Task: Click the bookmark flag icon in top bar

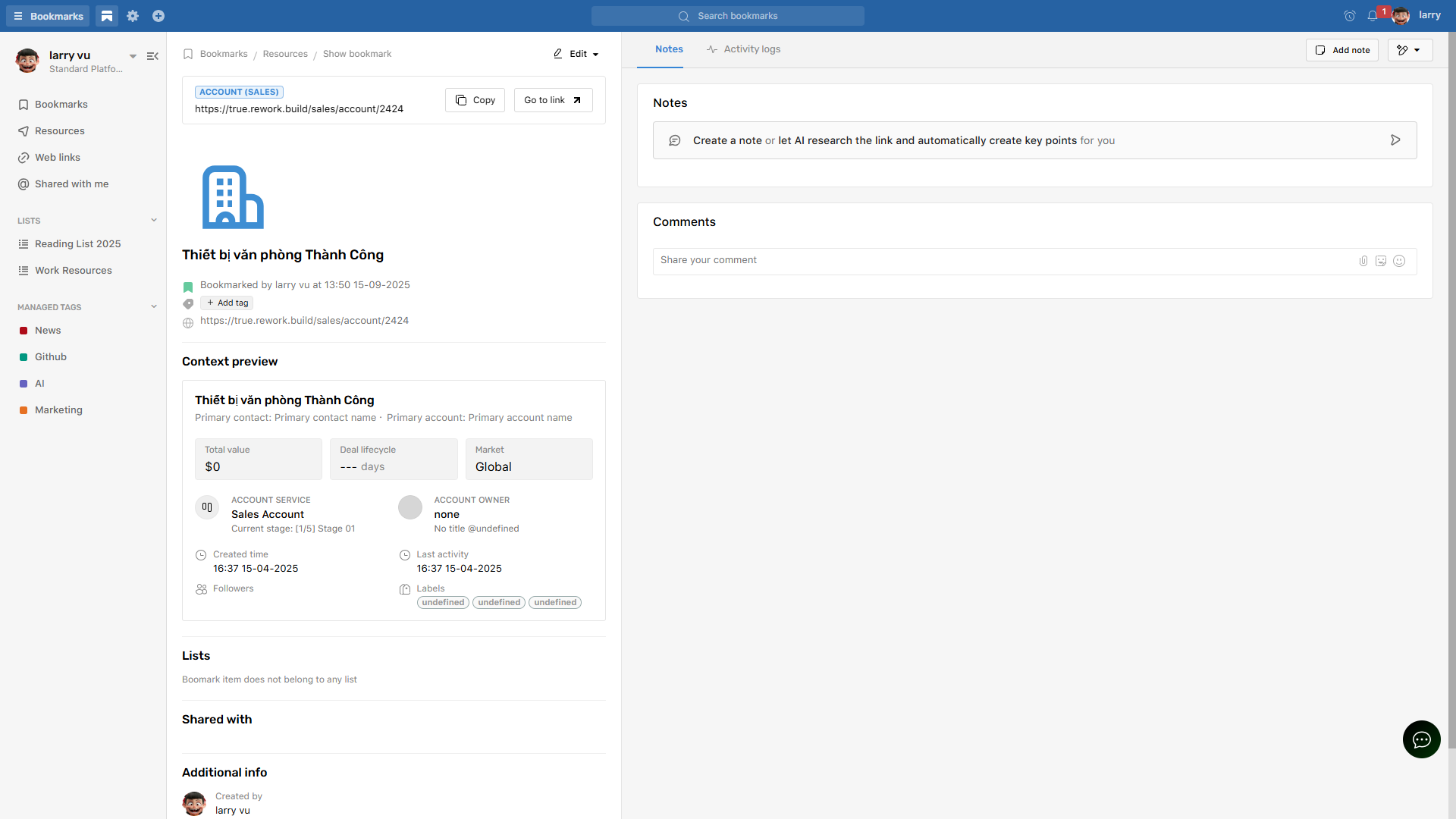Action: click(107, 16)
